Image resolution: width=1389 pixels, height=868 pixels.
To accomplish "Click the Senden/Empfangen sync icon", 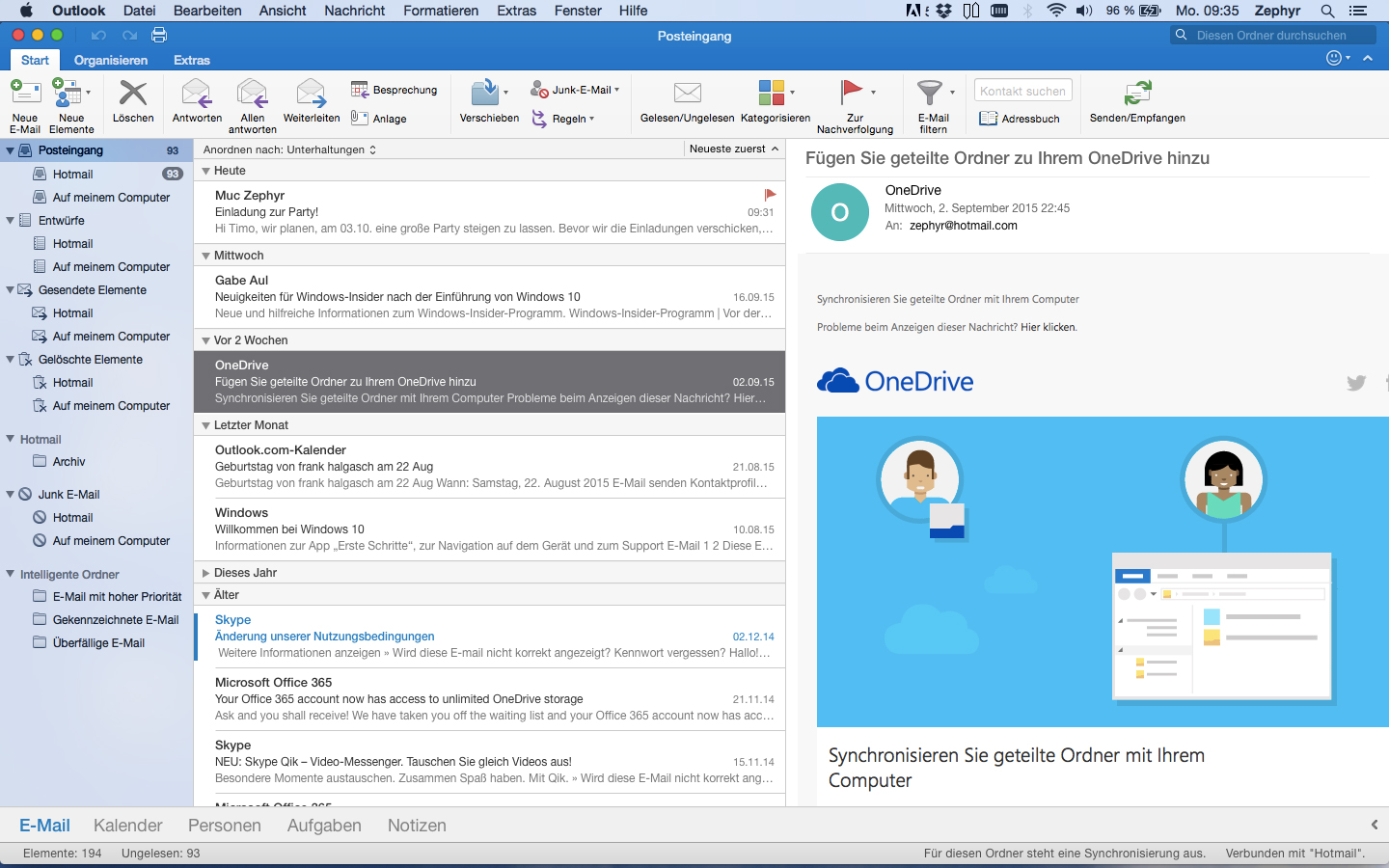I will click(x=1137, y=95).
